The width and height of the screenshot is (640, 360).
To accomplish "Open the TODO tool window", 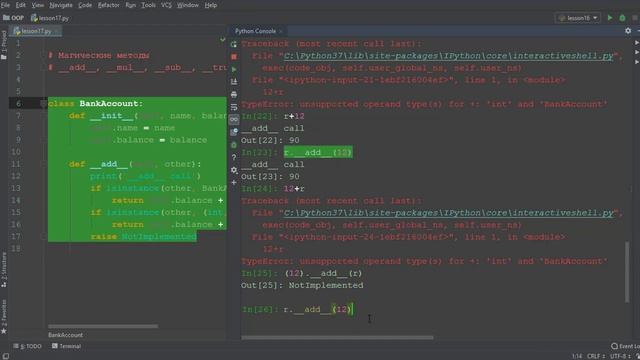I will (27, 346).
